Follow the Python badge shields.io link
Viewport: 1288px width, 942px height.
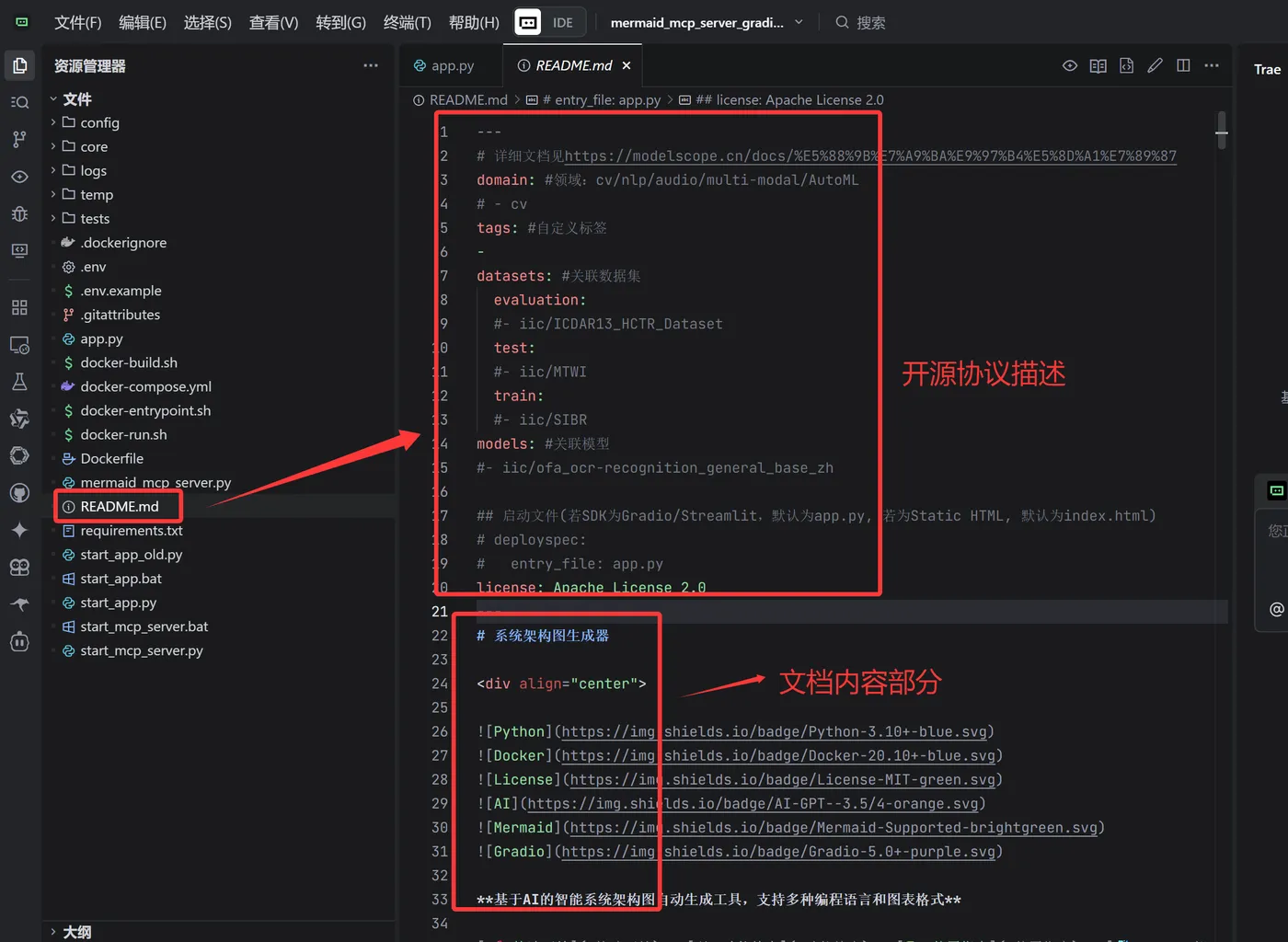774,731
